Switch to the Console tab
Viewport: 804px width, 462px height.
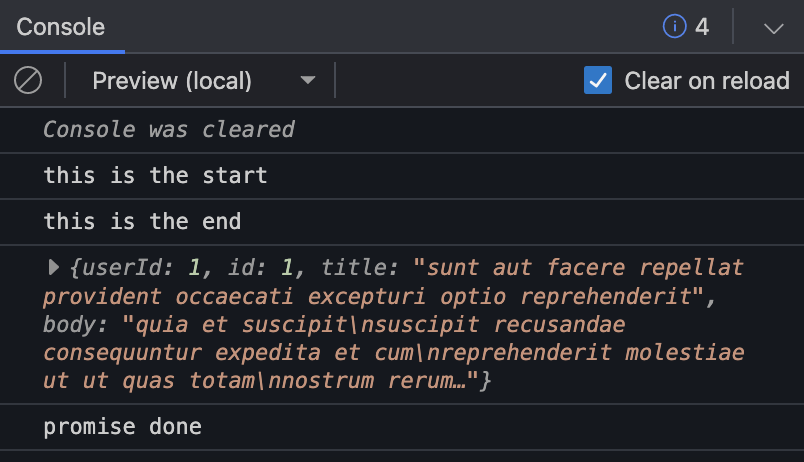pyautogui.click(x=61, y=27)
